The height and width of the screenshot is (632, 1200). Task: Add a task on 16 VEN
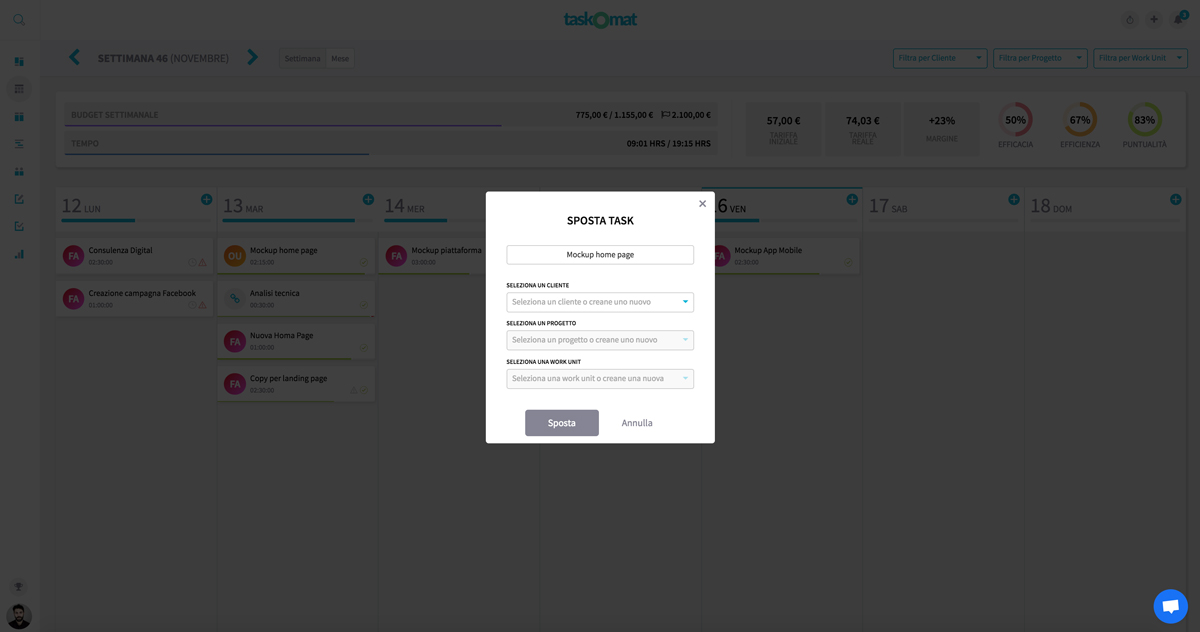852,200
